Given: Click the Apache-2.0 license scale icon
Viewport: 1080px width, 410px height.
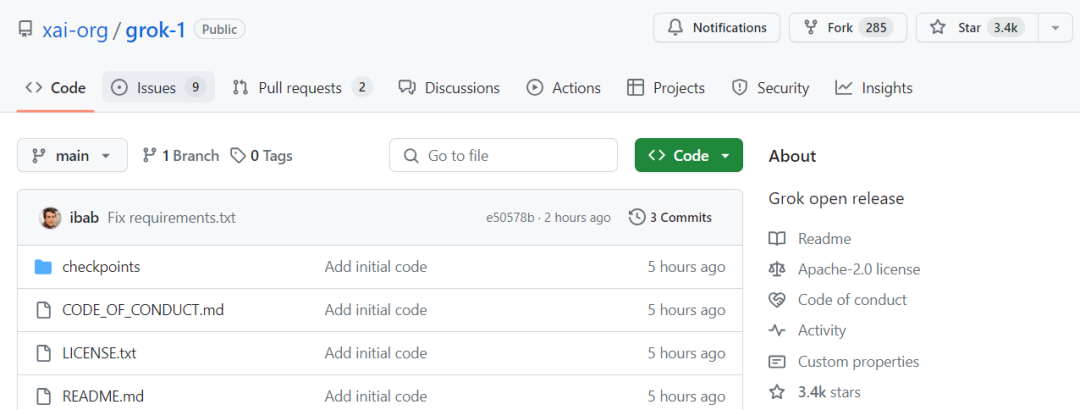Looking at the screenshot, I should tap(777, 269).
